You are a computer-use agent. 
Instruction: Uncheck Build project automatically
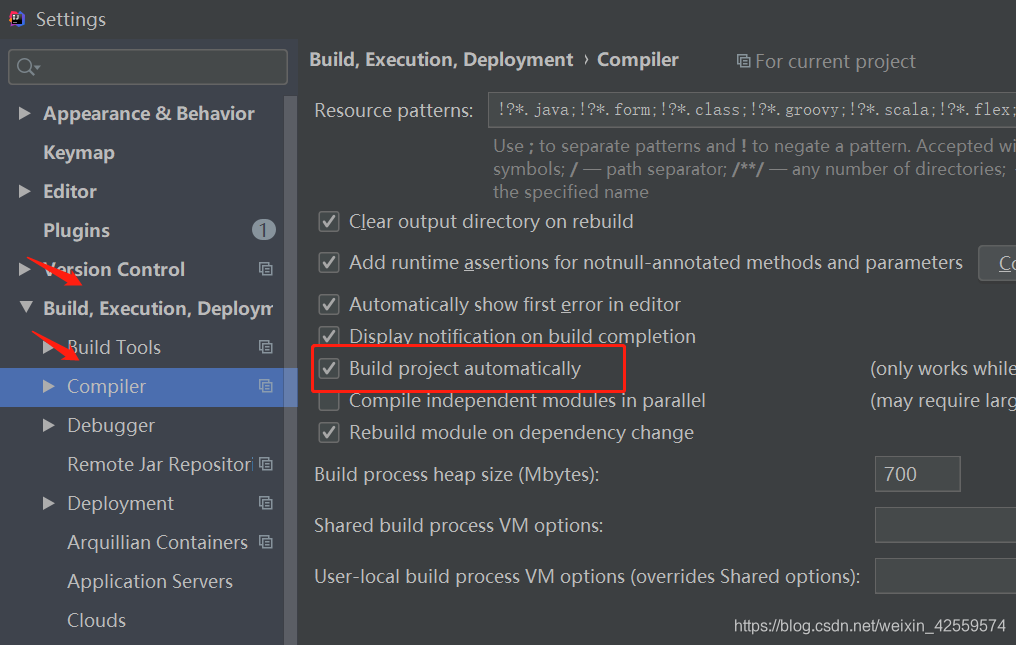coord(329,367)
